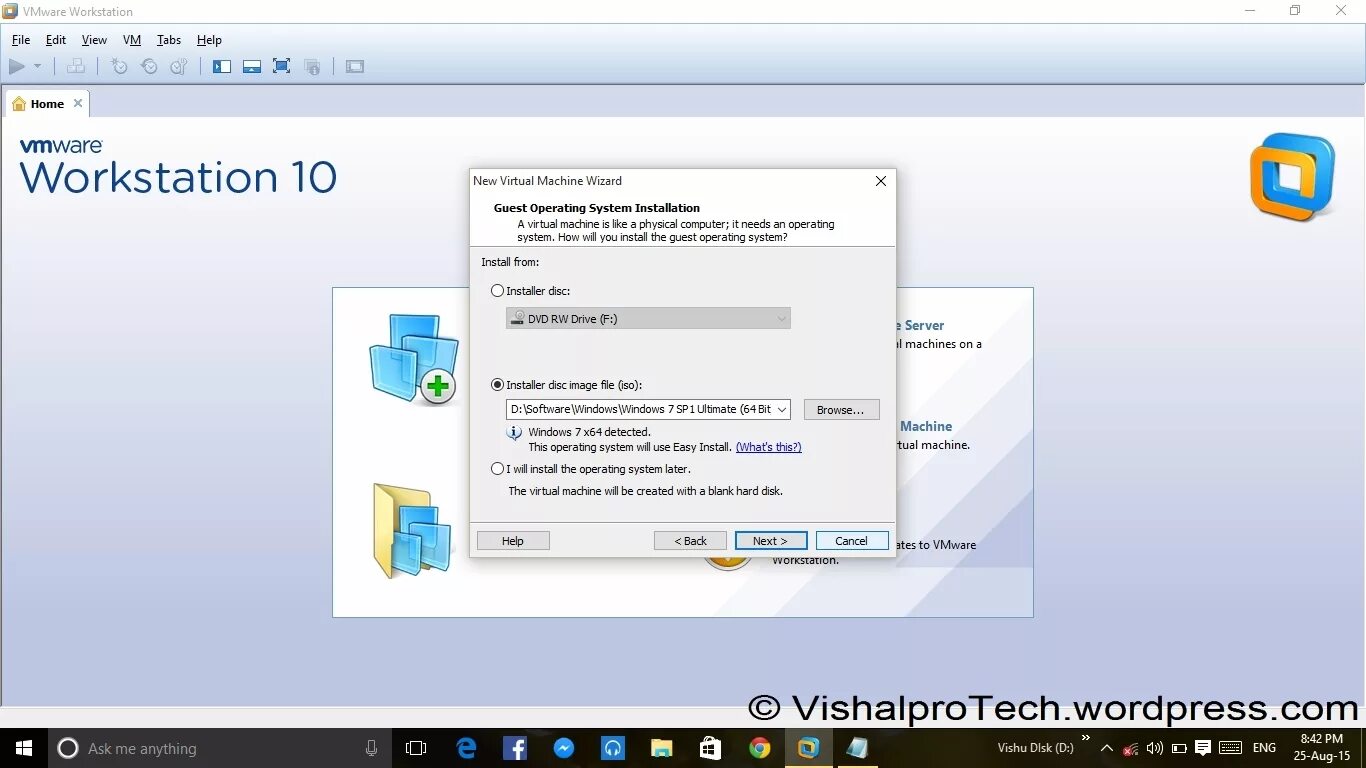Click the Power On play toolbar icon
1366x768 pixels.
pos(17,67)
